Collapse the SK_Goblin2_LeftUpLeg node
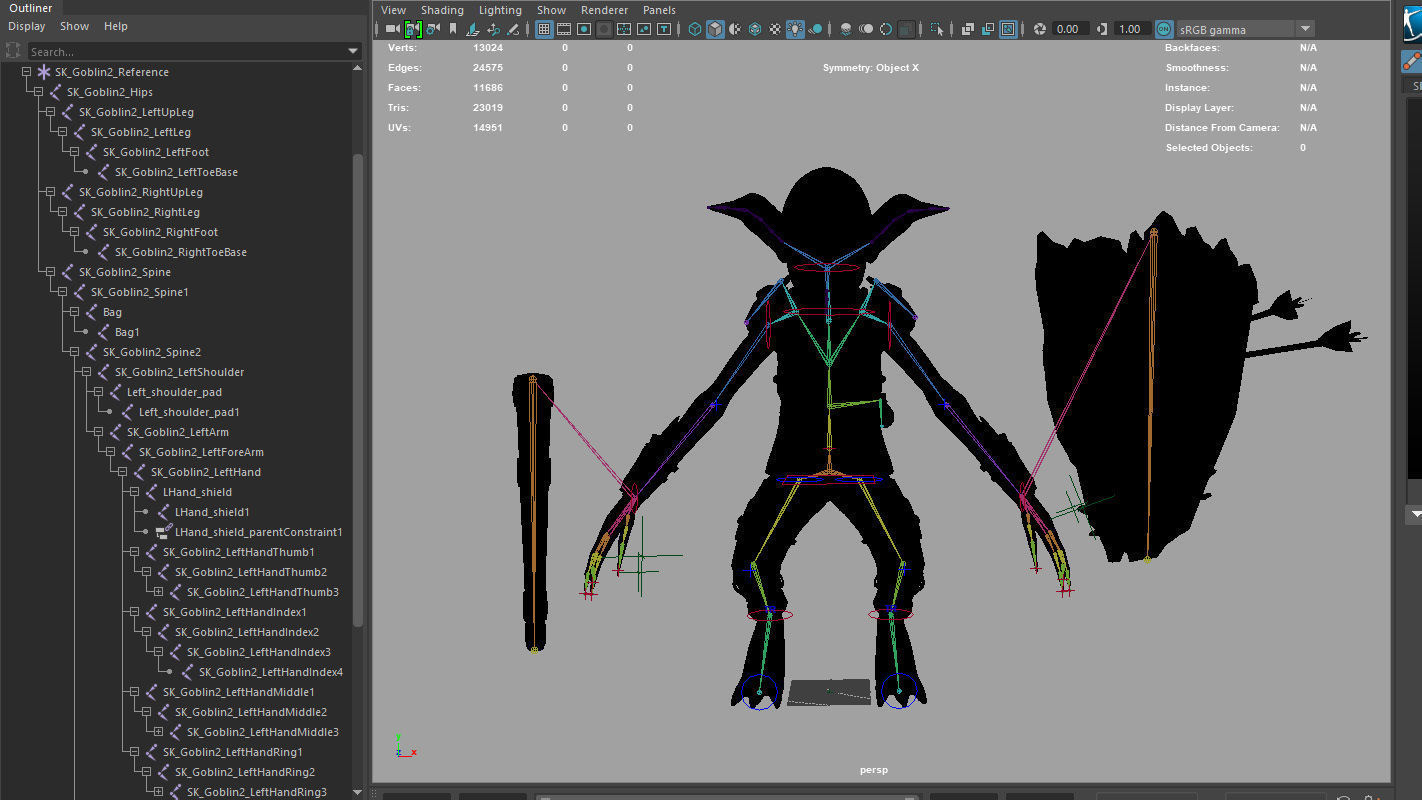The height and width of the screenshot is (800, 1422). click(x=51, y=112)
